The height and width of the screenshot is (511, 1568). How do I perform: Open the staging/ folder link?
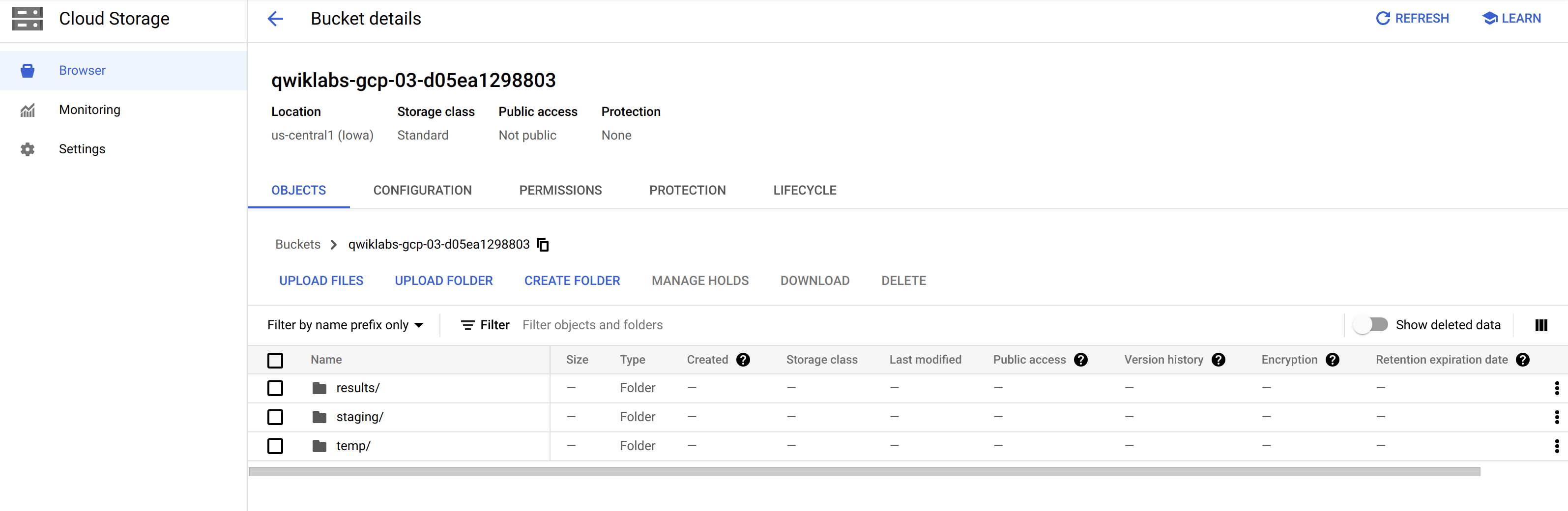(360, 417)
